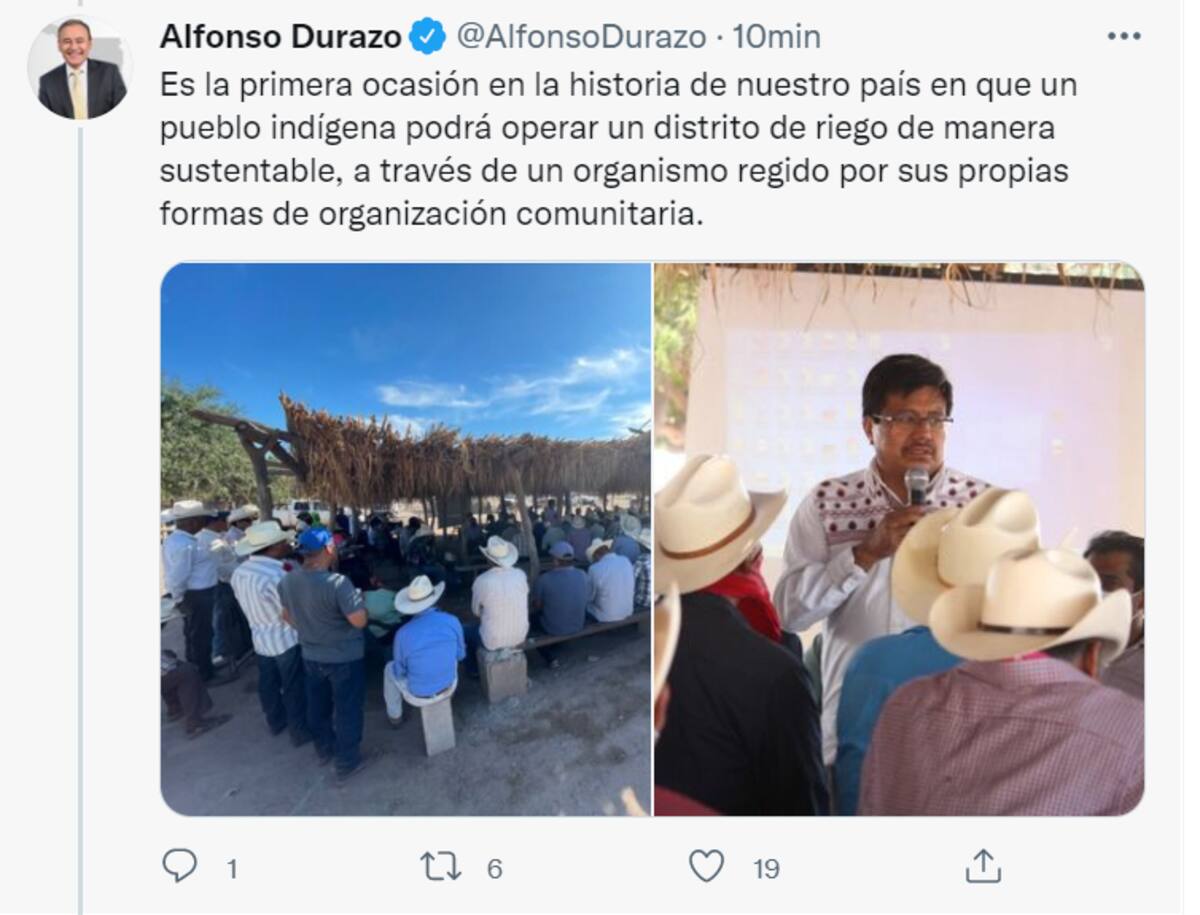Retweet this post using the arrows icon
The image size is (1200, 915).
coord(440,866)
